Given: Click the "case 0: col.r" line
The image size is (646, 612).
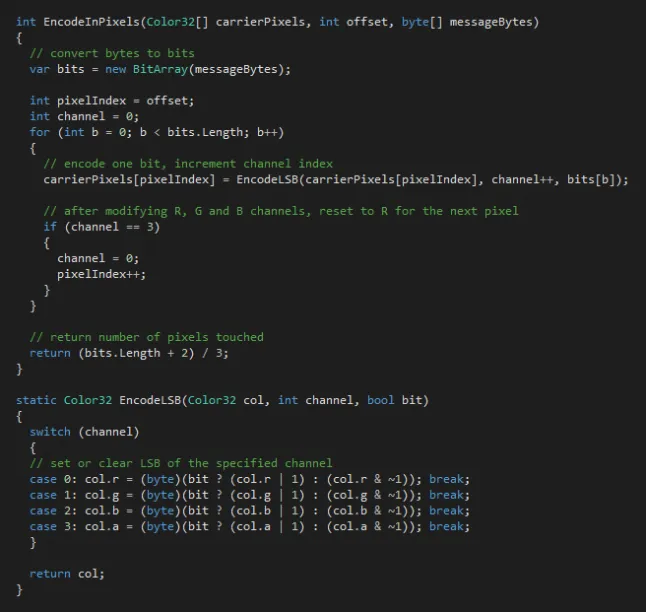Looking at the screenshot, I should (249, 480).
